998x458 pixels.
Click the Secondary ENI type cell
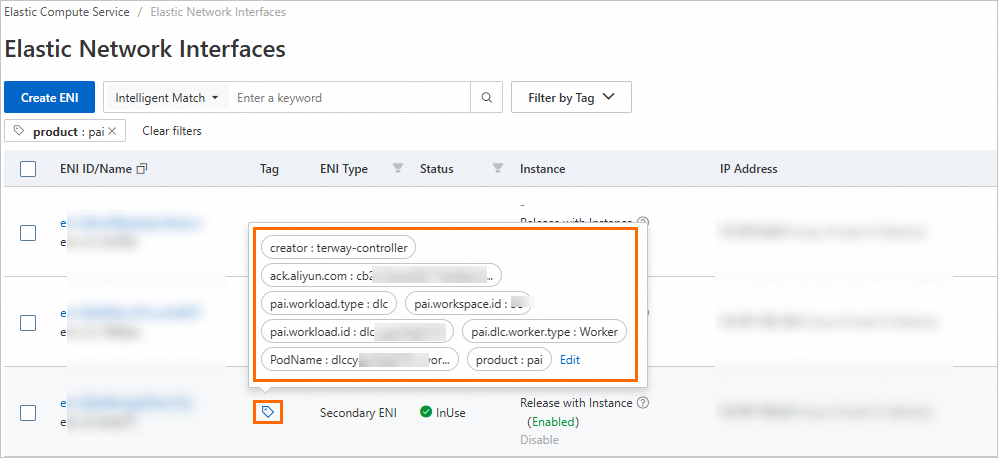click(x=358, y=413)
